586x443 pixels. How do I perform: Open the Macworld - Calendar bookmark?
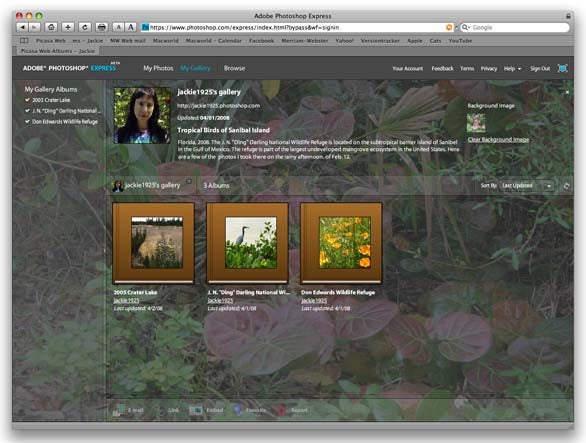213,40
